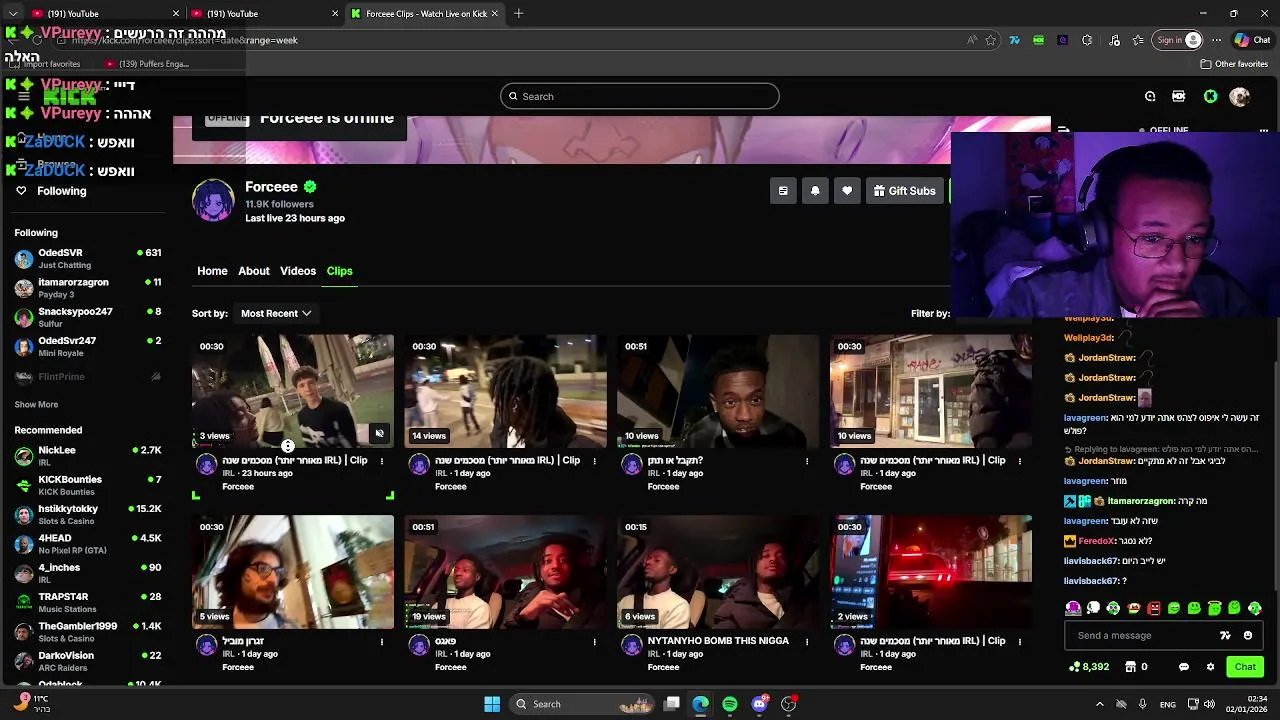Image resolution: width=1280 pixels, height=720 pixels.
Task: Open options menu for the 19 views clip
Action: (x=595, y=642)
